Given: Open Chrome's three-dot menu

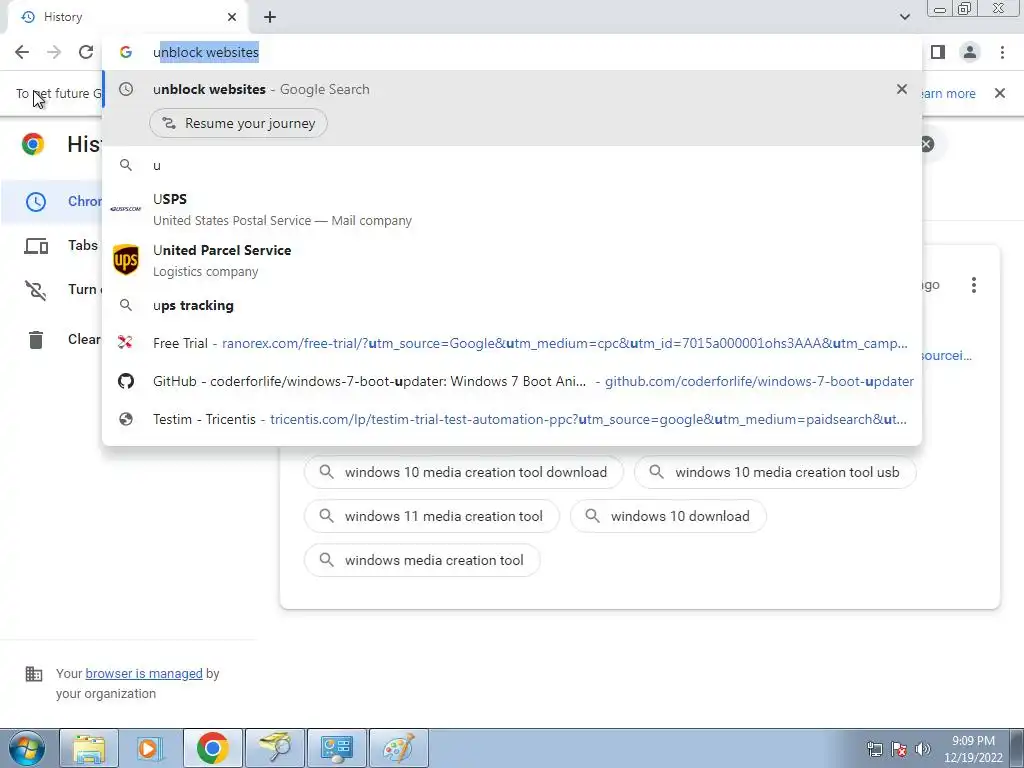Looking at the screenshot, I should (1002, 52).
